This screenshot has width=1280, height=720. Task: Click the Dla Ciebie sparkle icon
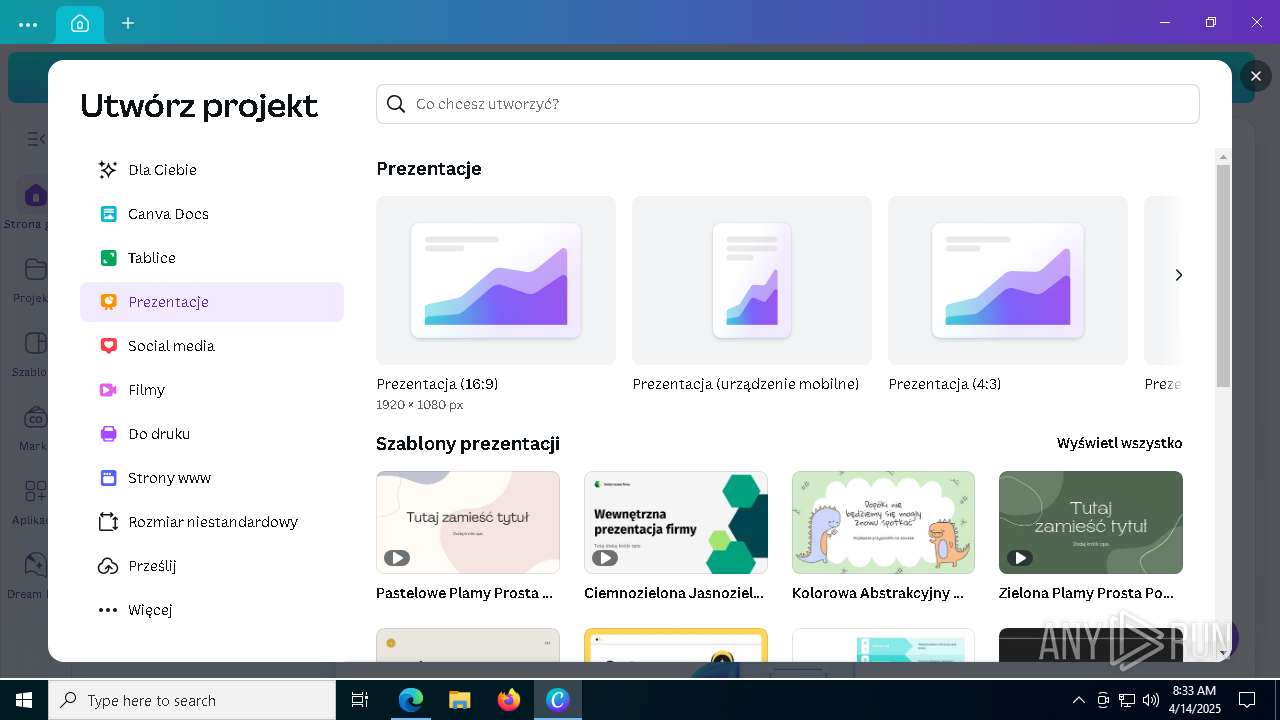pyautogui.click(x=108, y=170)
